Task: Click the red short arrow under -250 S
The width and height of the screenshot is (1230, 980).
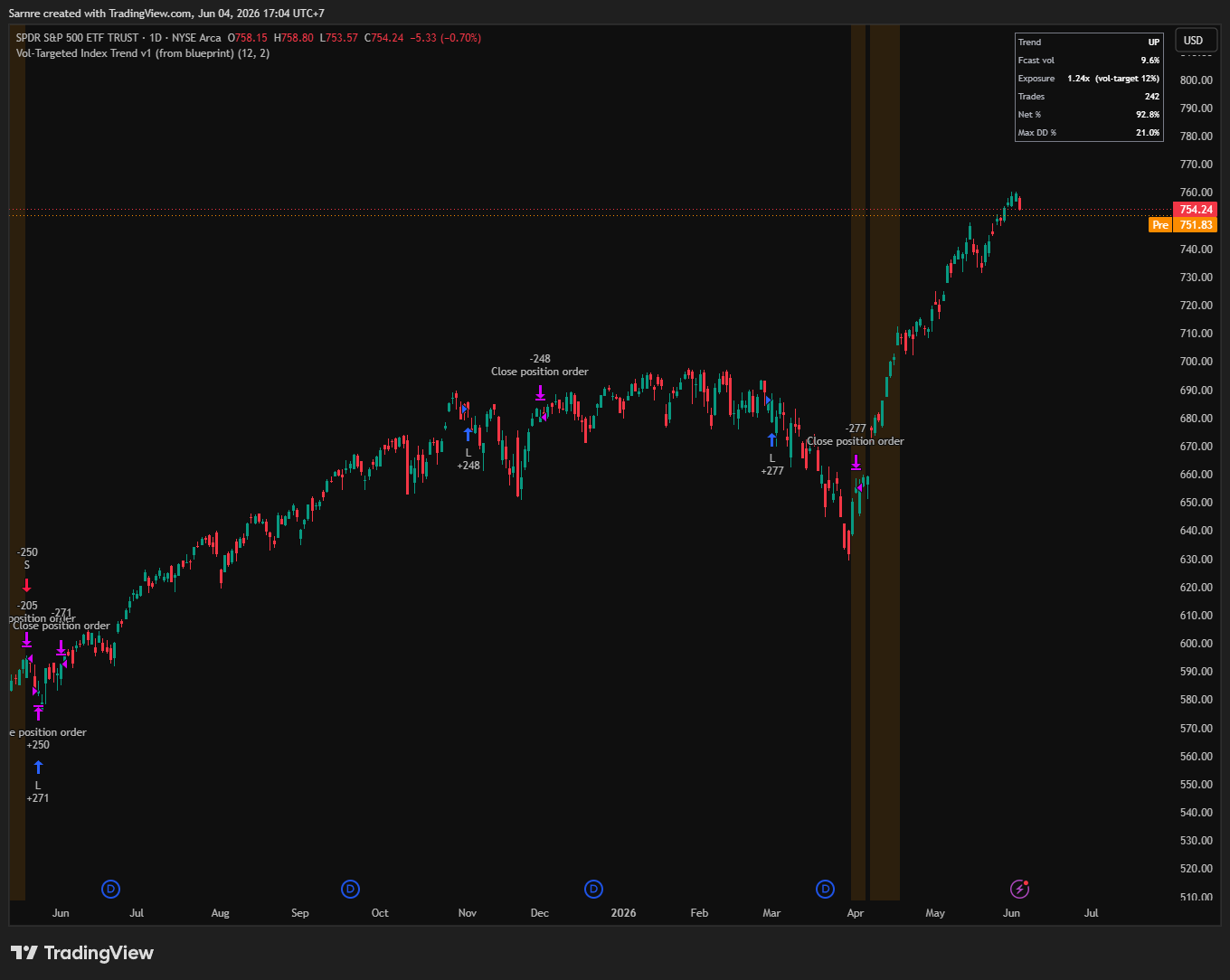Action: point(26,585)
